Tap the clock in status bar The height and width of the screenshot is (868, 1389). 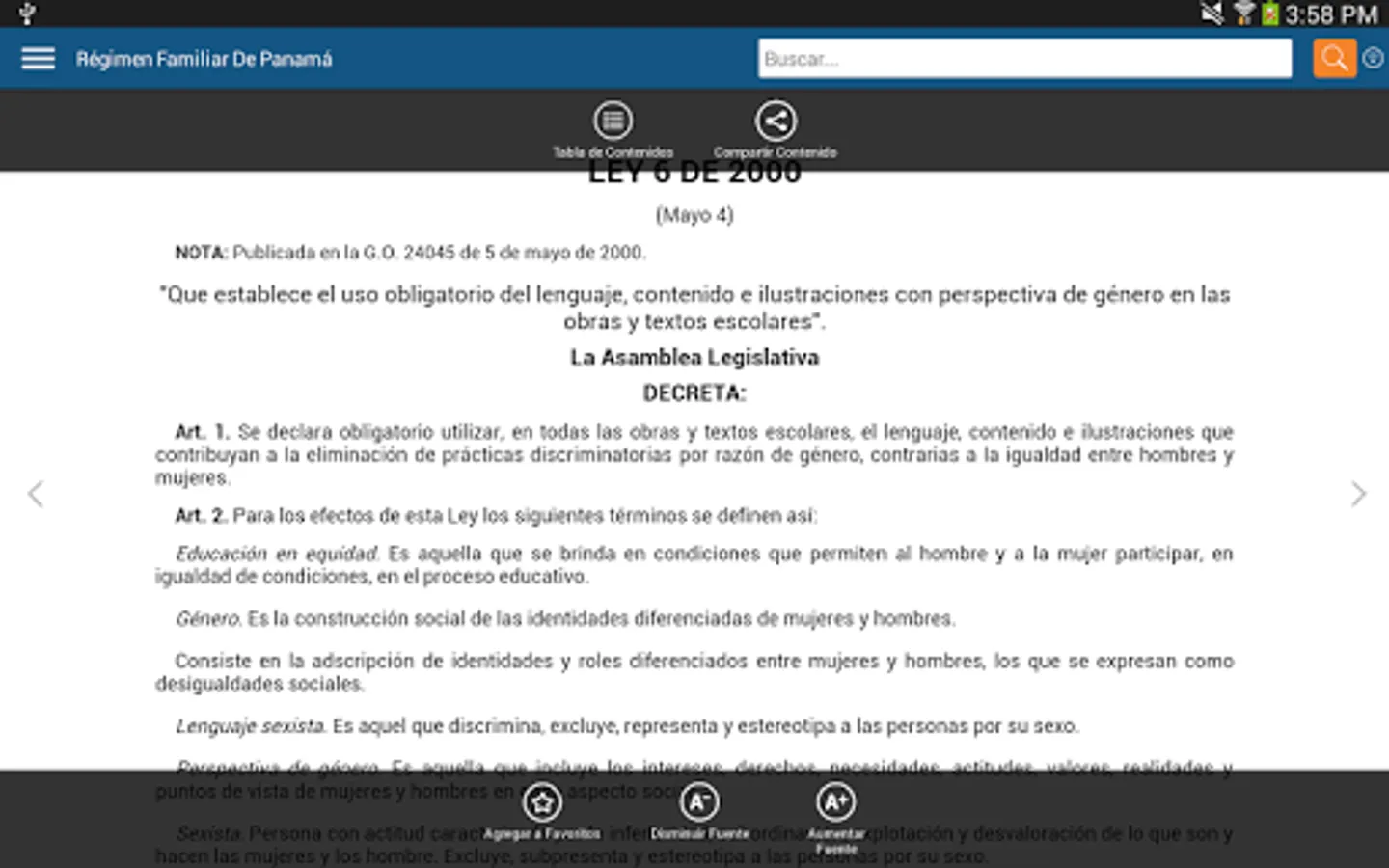pyautogui.click(x=1332, y=14)
